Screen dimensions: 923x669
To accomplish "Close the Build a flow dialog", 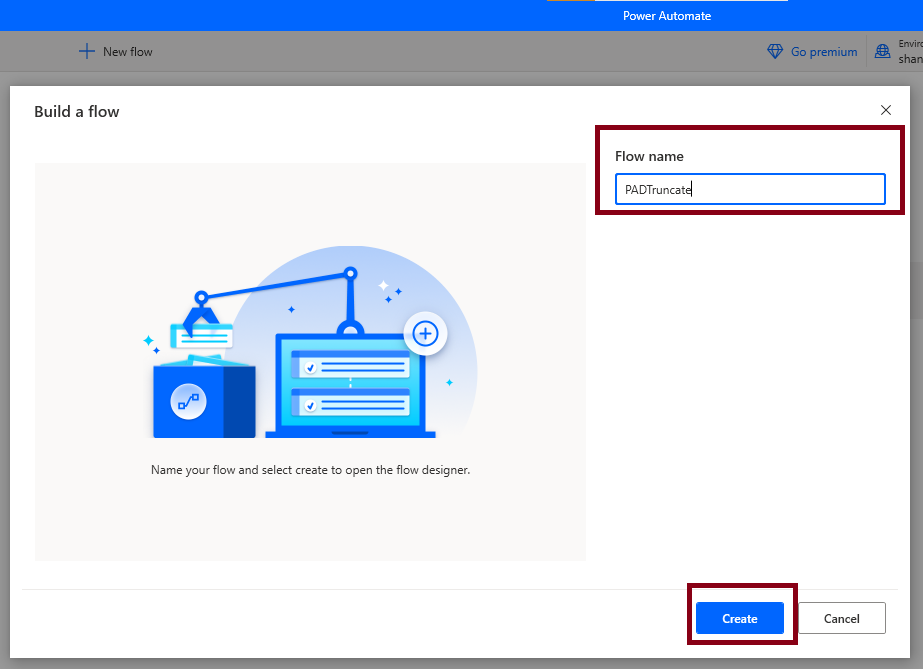I will 886,110.
